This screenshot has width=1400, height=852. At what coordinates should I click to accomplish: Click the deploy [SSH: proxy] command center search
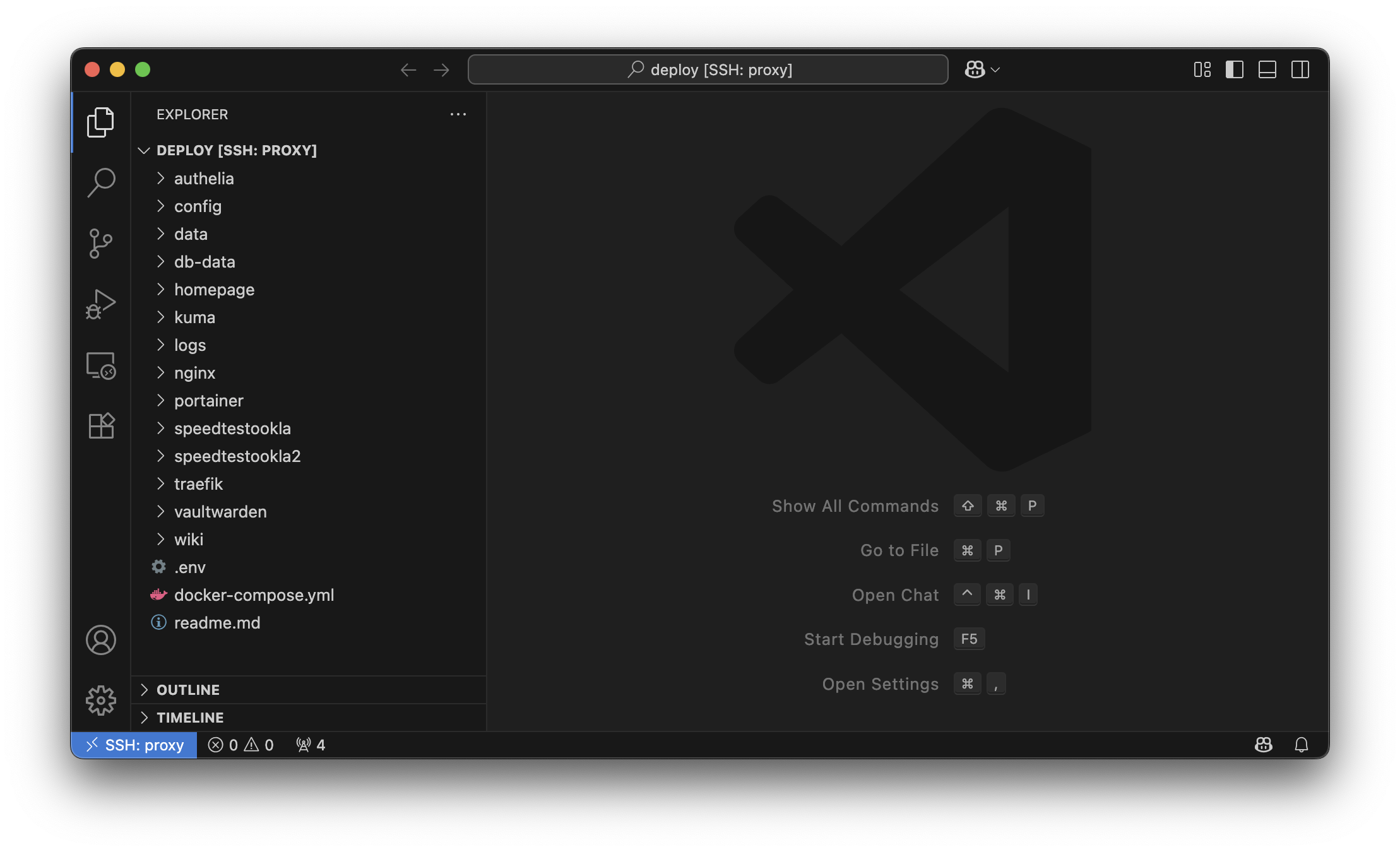[x=708, y=69]
